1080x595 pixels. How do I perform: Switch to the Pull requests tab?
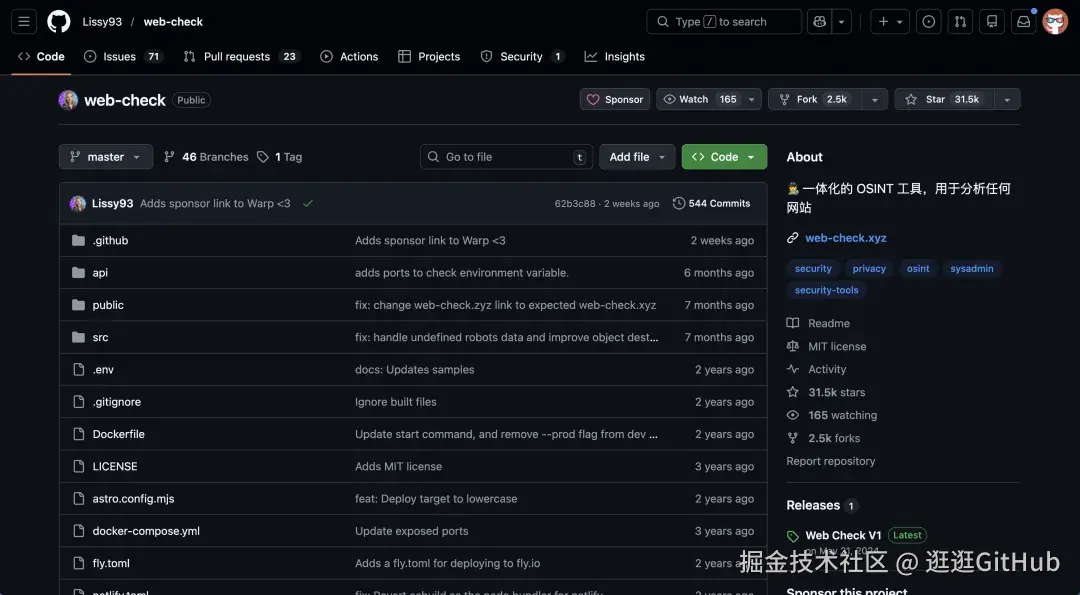coord(242,56)
